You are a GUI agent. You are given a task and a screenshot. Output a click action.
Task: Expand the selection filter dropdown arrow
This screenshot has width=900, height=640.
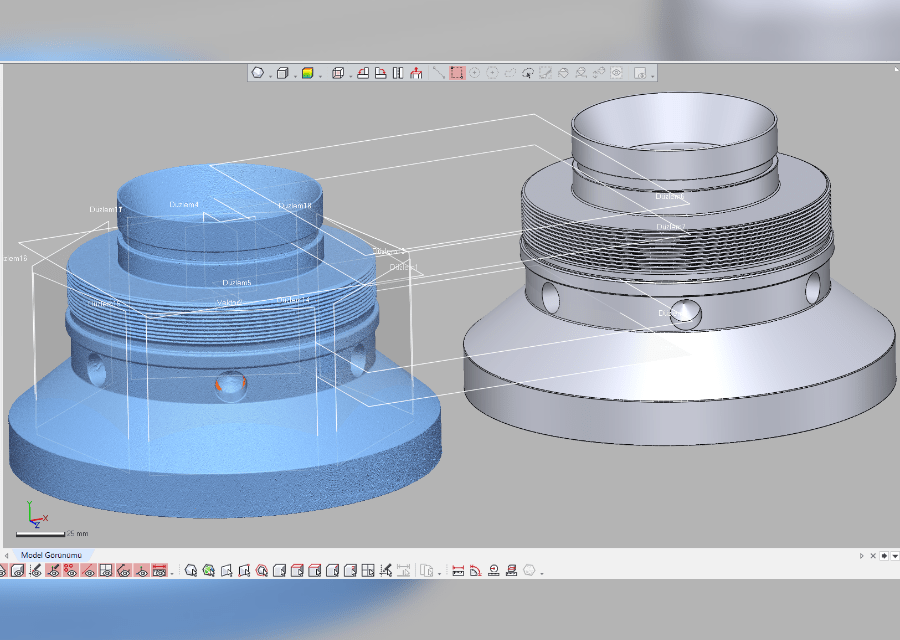(653, 76)
